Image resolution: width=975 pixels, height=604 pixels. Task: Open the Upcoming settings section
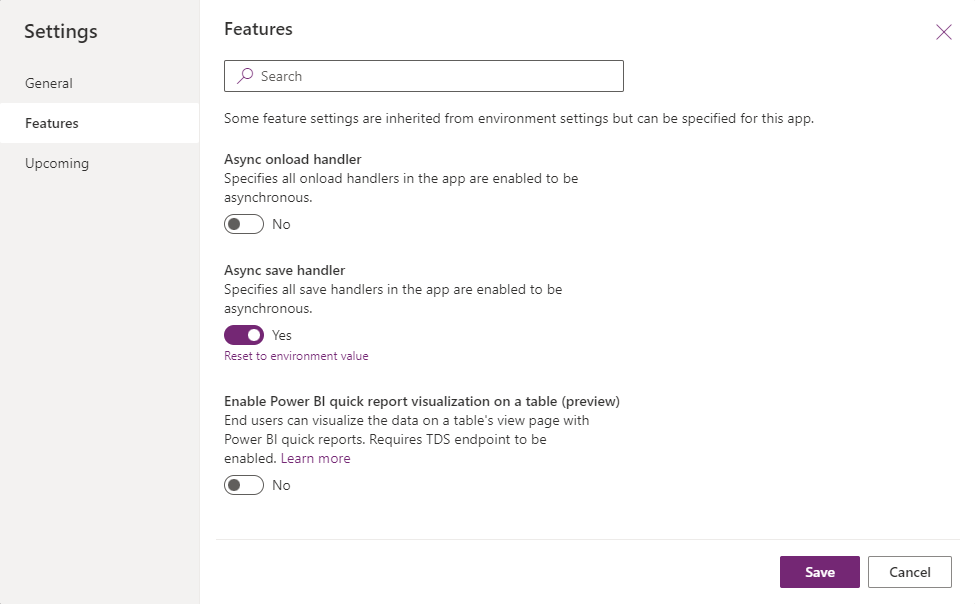pyautogui.click(x=56, y=163)
